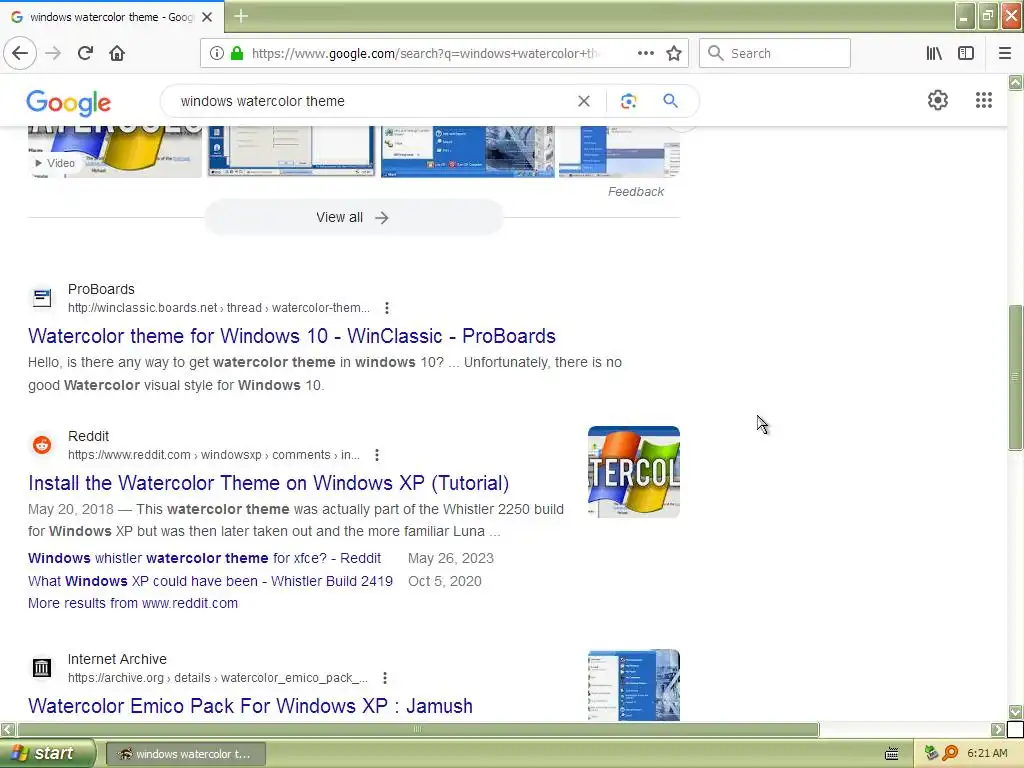Viewport: 1024px width, 768px height.
Task: Close the windows watercolor theme tab
Action: click(x=207, y=17)
